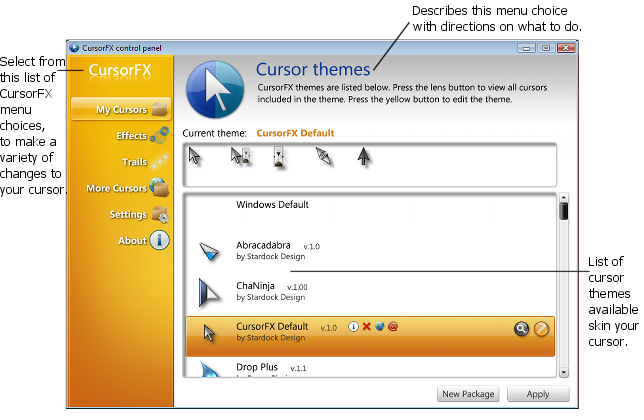Click the red @ email icon
644x420 pixels.
[393, 326]
